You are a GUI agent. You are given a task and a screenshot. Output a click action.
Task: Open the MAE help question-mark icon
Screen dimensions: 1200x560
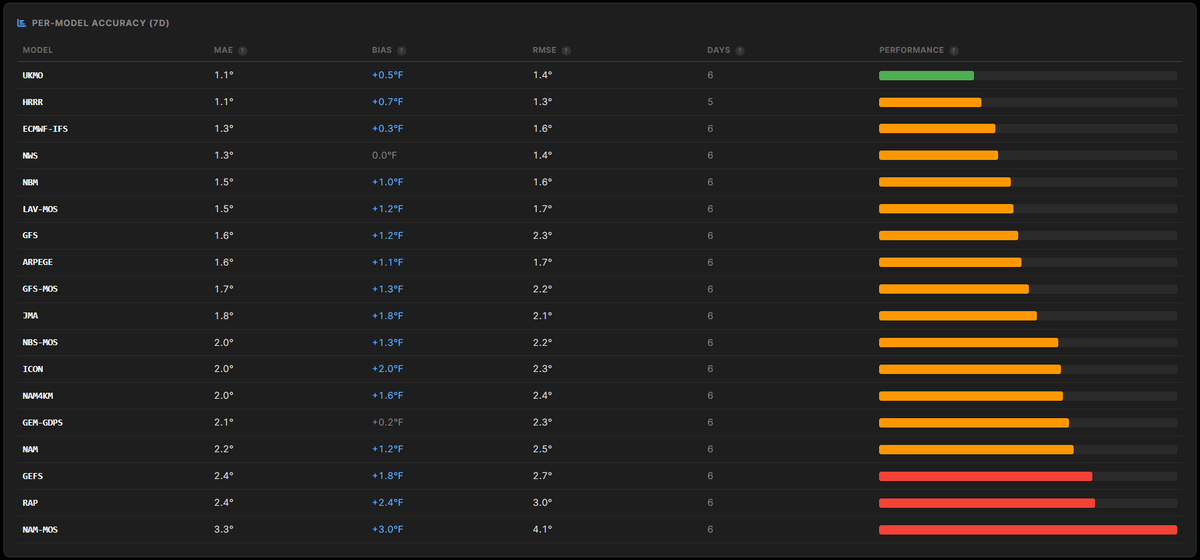point(243,50)
